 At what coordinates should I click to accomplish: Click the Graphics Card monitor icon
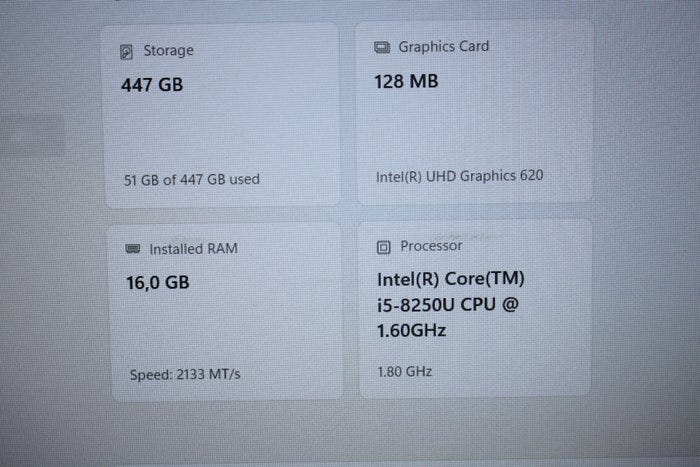click(382, 47)
